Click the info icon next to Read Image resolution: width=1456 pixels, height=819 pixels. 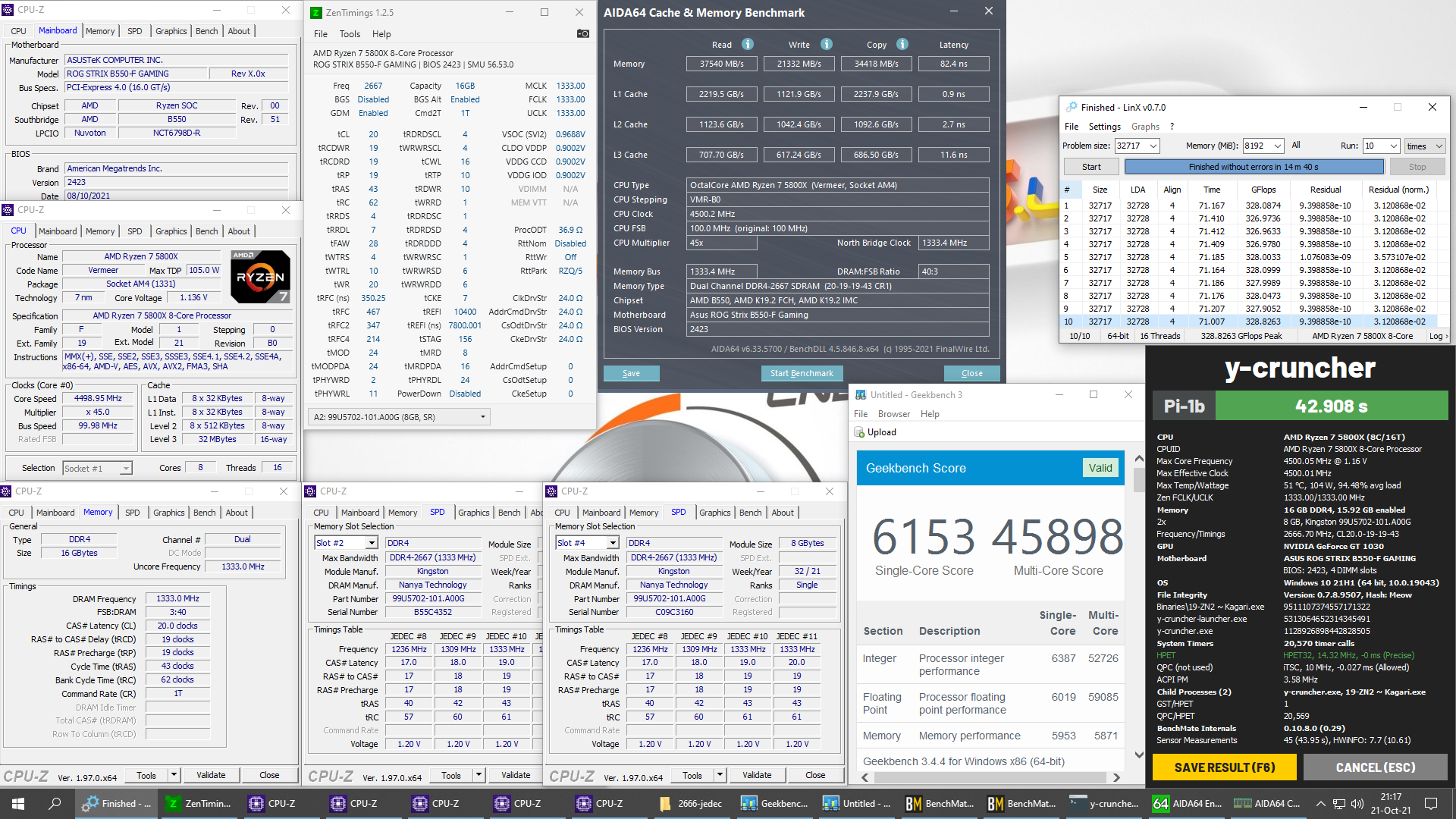(748, 44)
